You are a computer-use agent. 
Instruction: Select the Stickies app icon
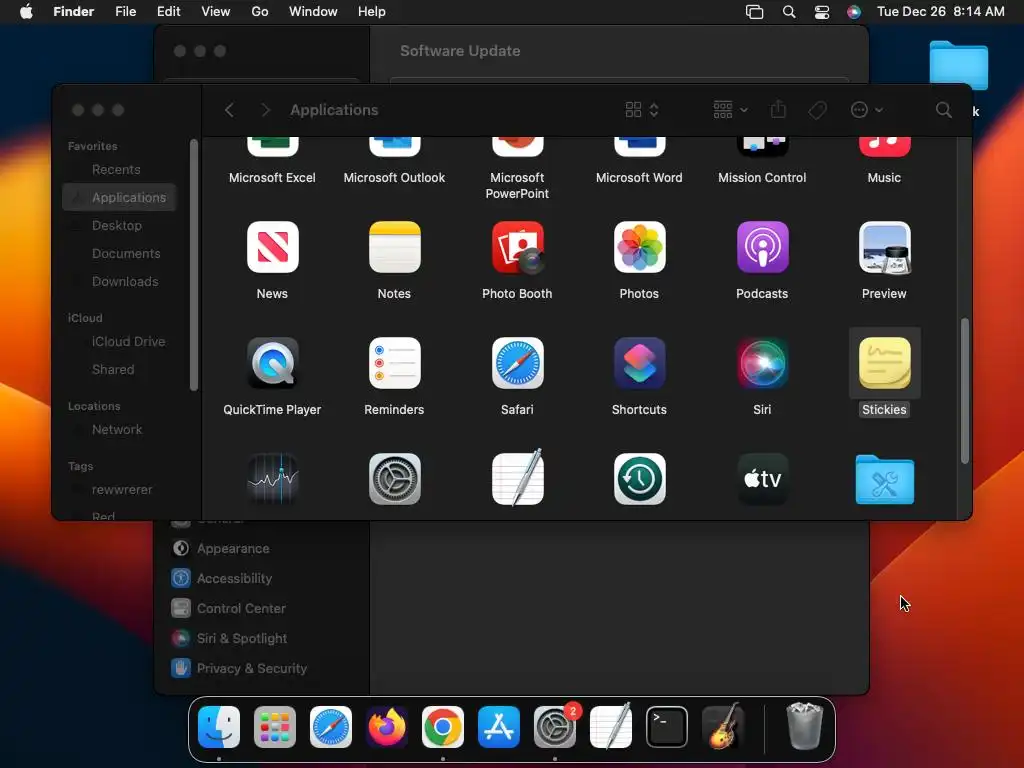(884, 363)
